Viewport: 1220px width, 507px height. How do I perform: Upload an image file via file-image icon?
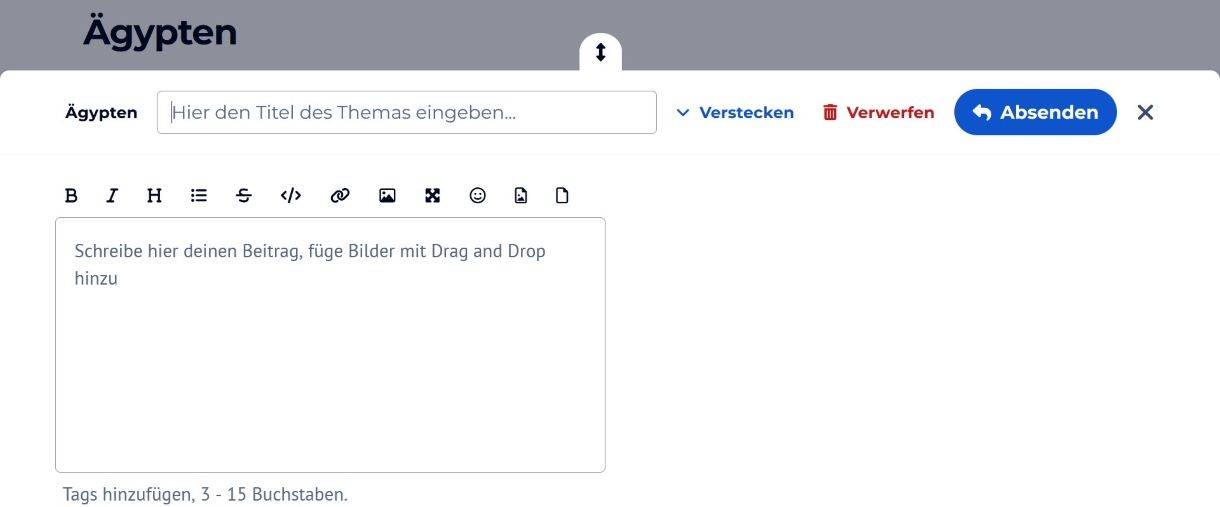tap(521, 196)
